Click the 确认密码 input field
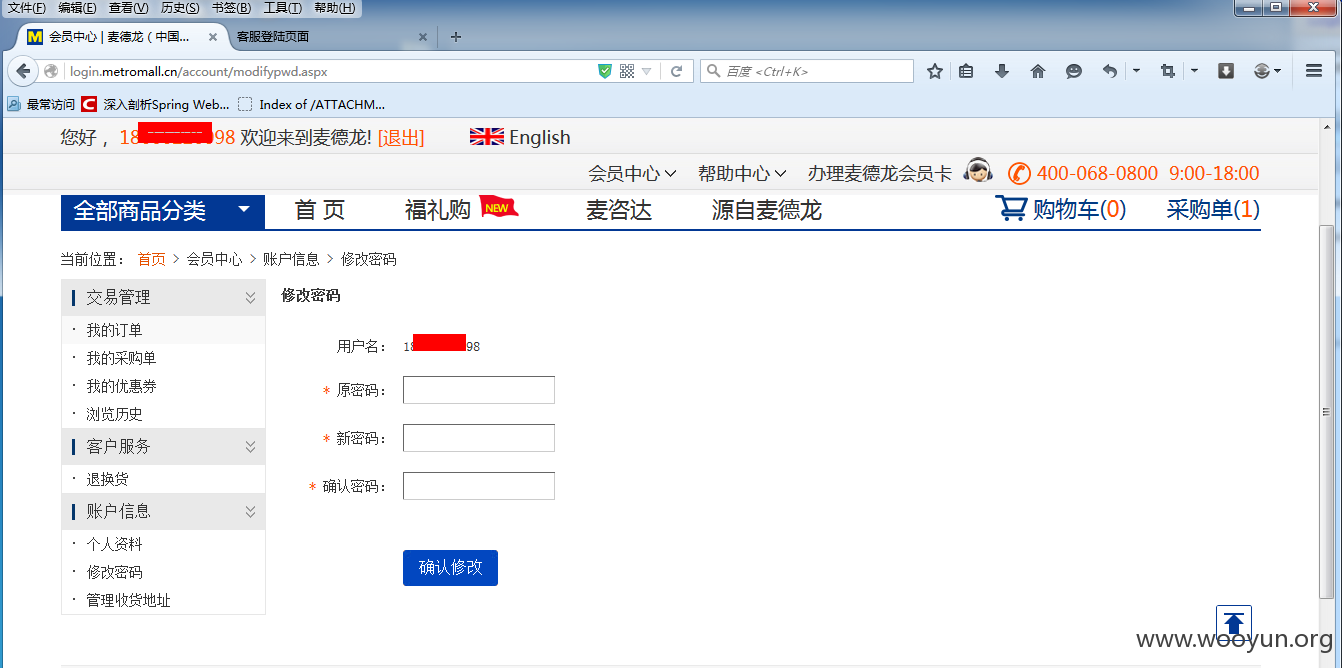1342x668 pixels. [x=479, y=486]
